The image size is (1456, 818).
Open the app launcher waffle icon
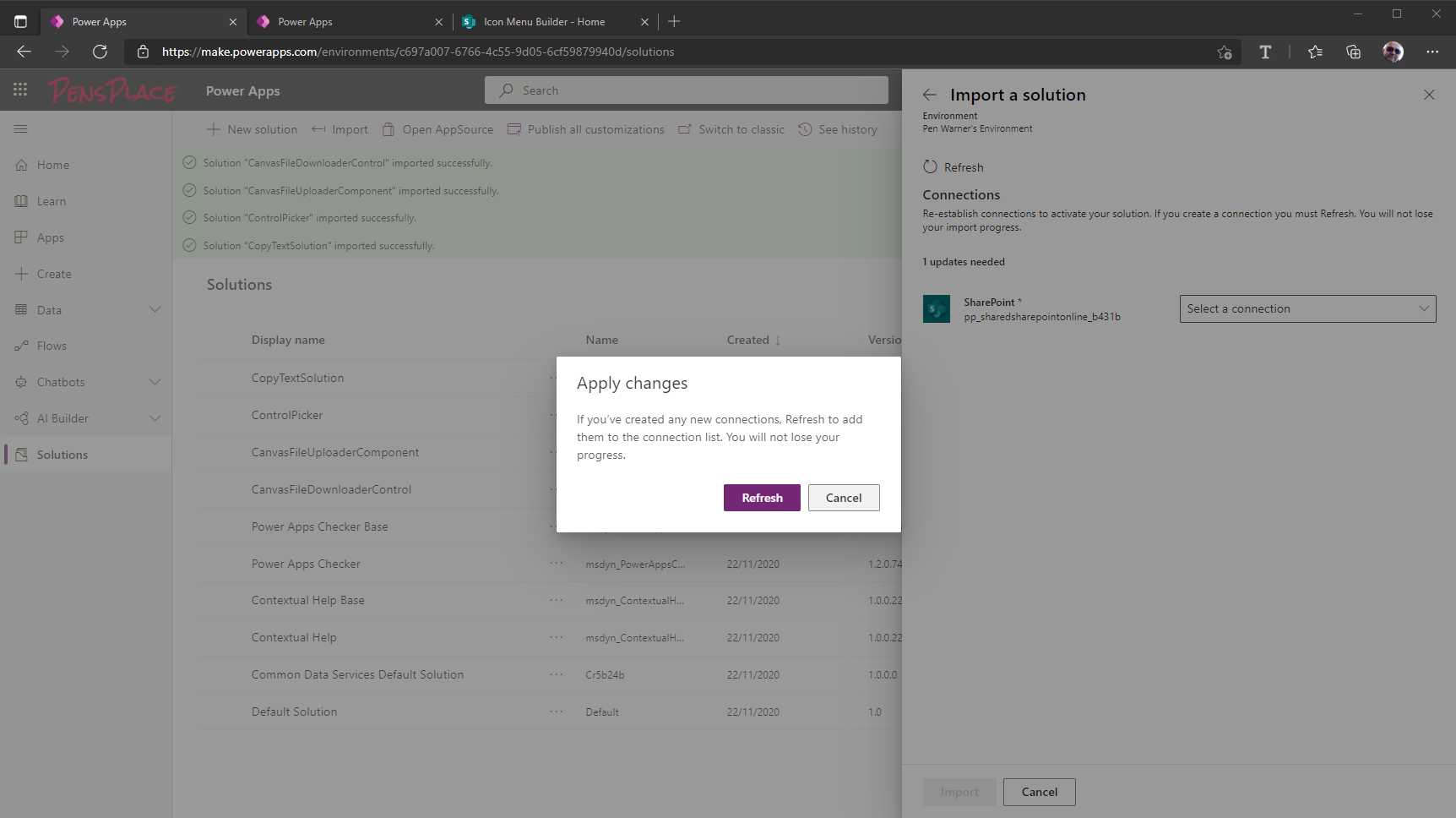click(x=20, y=90)
